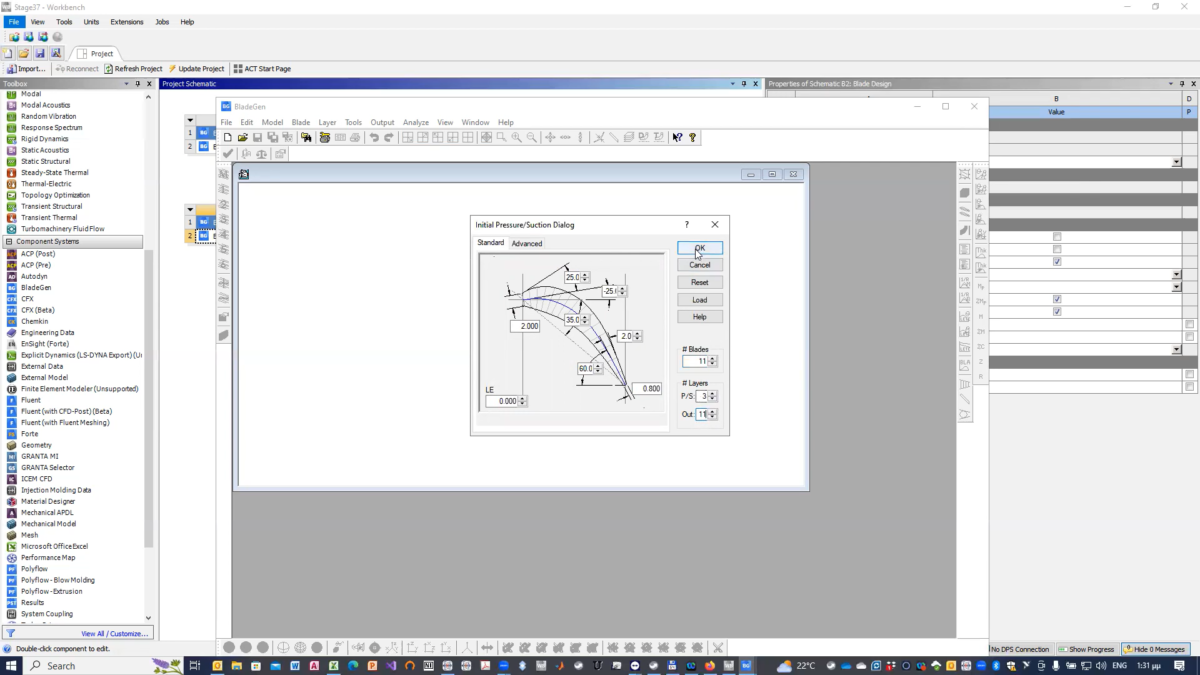The height and width of the screenshot is (675, 1200).
Task: Click Save disk icon in BladeGen toolbar
Action: click(257, 137)
